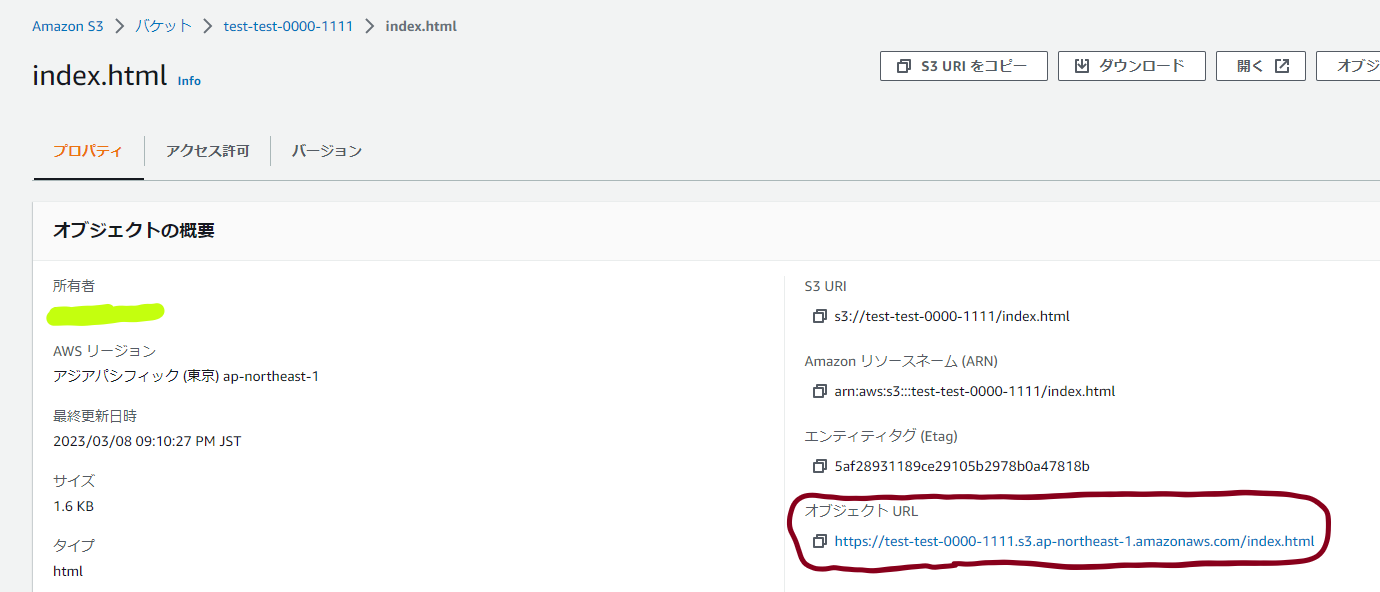Viewport: 1380px width, 592px height.
Task: Click the index.html breadcrumb text
Action: (421, 26)
